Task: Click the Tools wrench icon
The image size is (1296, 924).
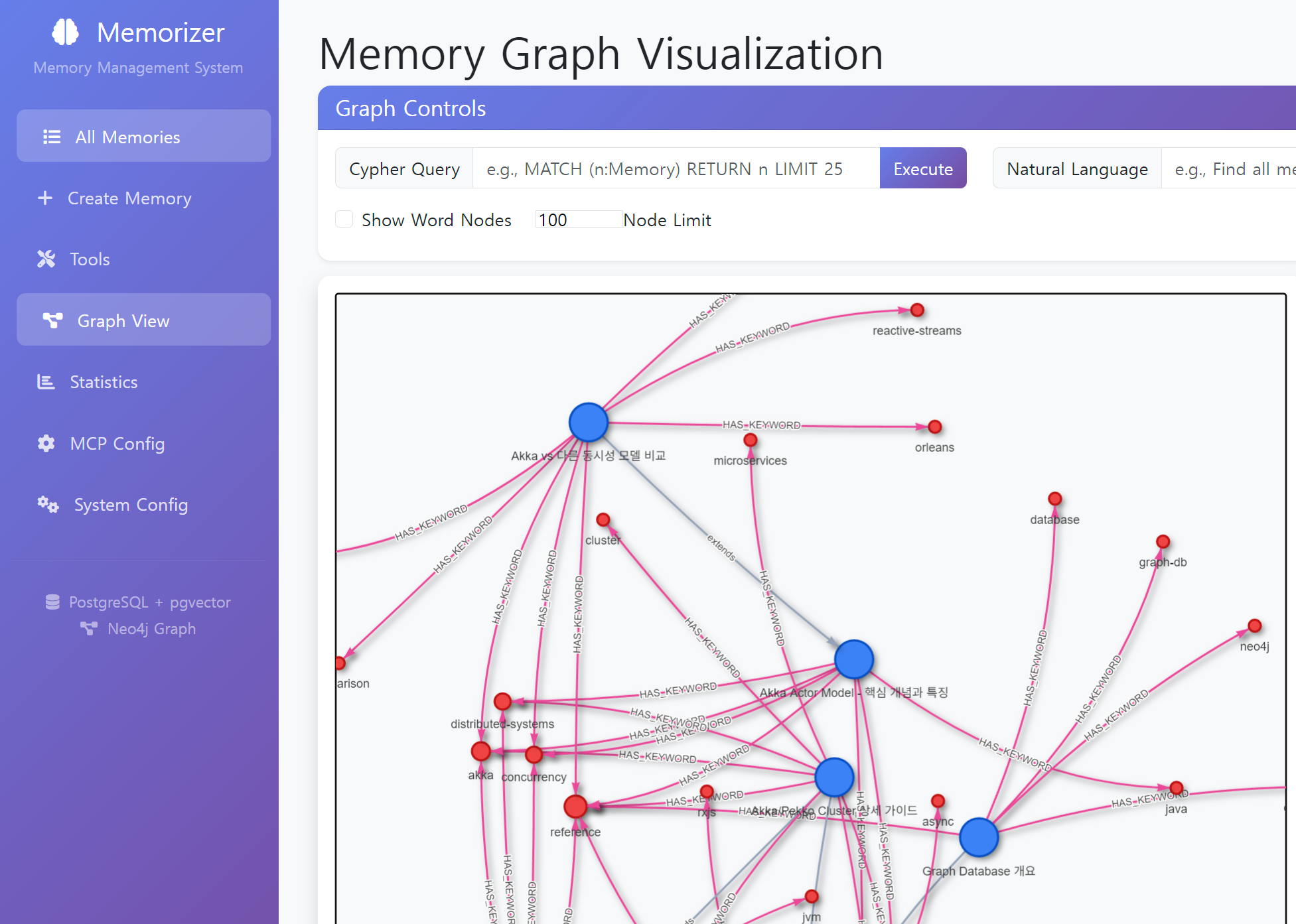Action: click(46, 259)
